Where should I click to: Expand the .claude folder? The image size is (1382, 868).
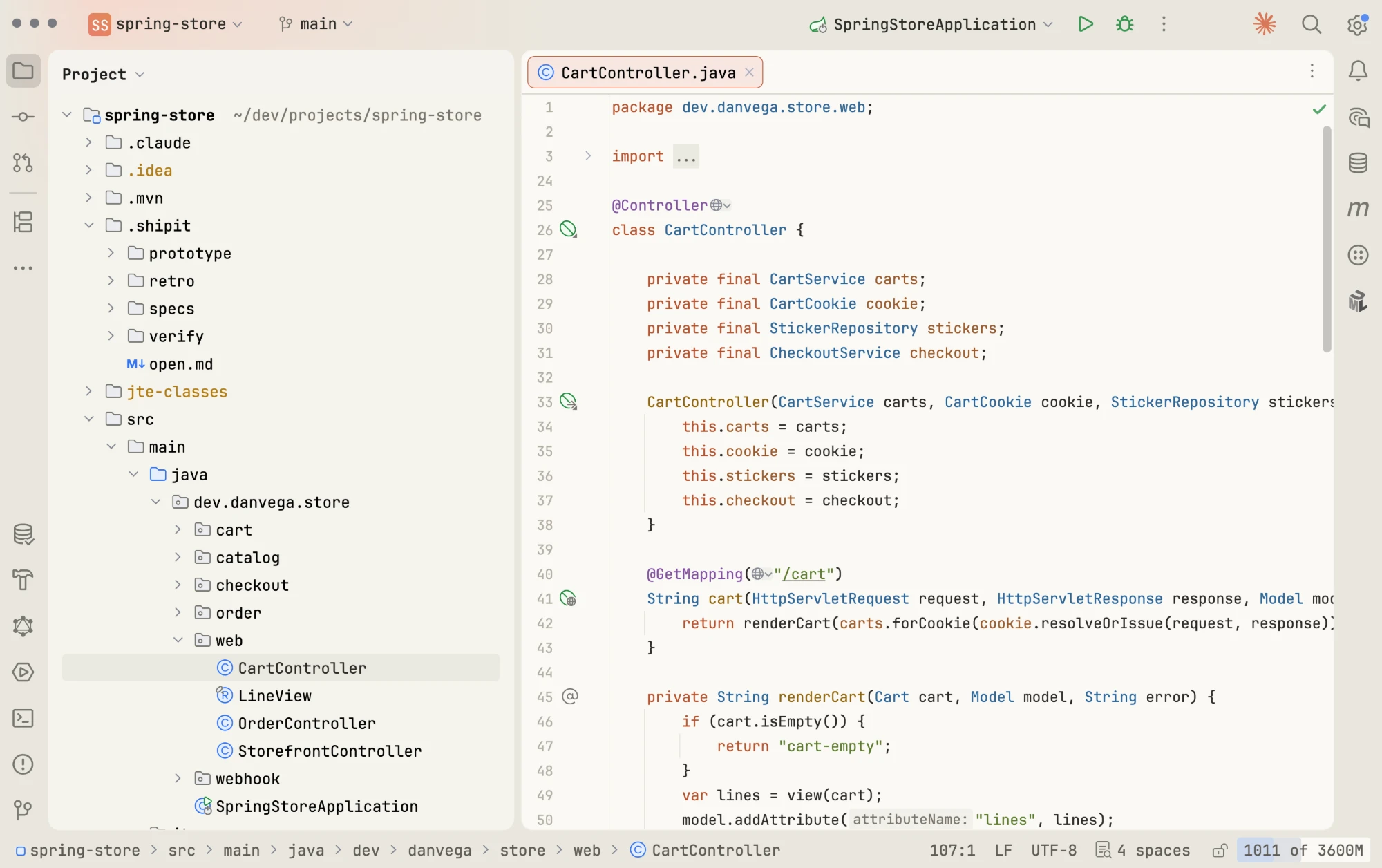[x=88, y=142]
